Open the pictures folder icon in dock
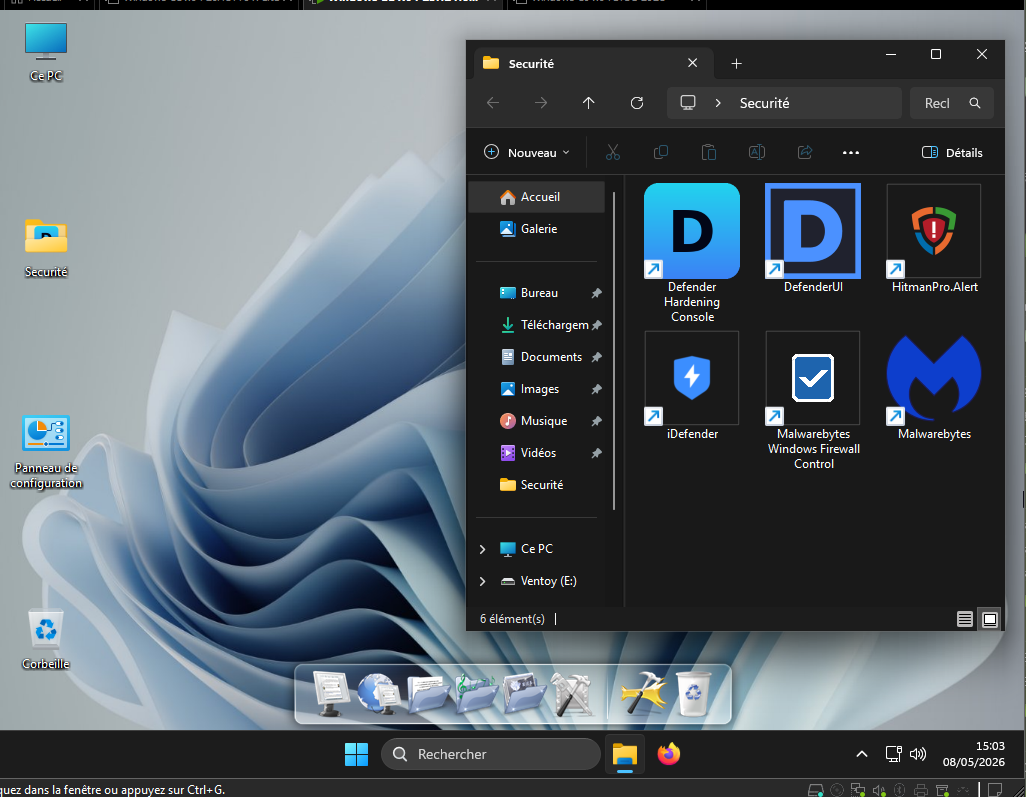Image resolution: width=1026 pixels, height=797 pixels. pyautogui.click(x=524, y=694)
